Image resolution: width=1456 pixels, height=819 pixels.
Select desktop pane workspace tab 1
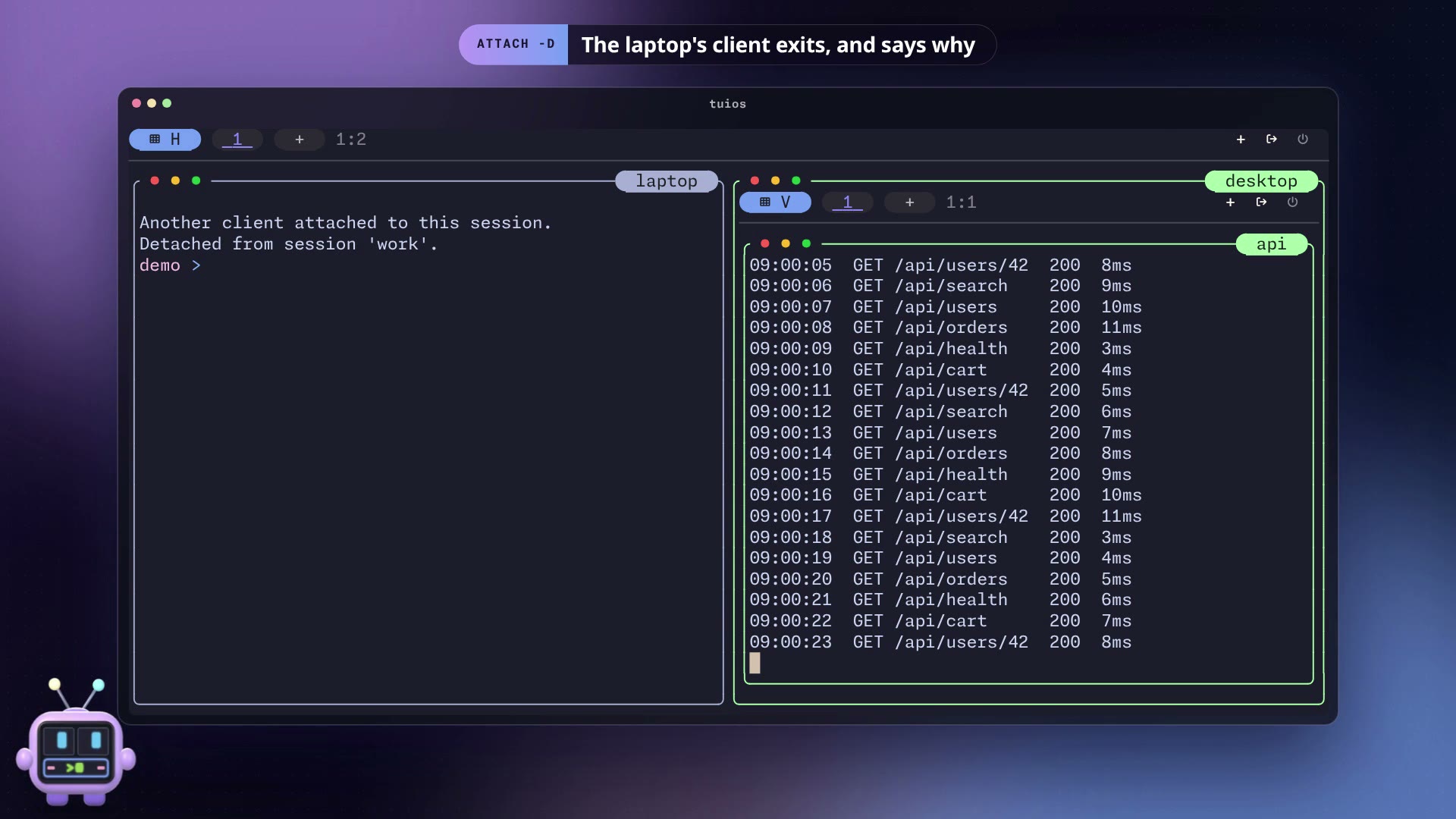click(x=848, y=202)
